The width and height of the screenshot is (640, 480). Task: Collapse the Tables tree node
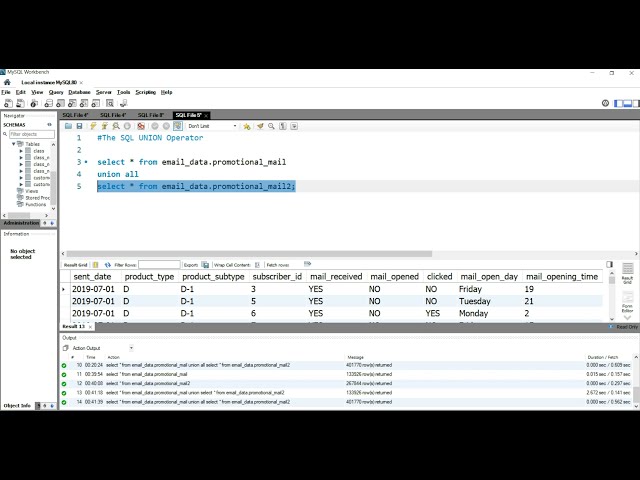point(13,144)
